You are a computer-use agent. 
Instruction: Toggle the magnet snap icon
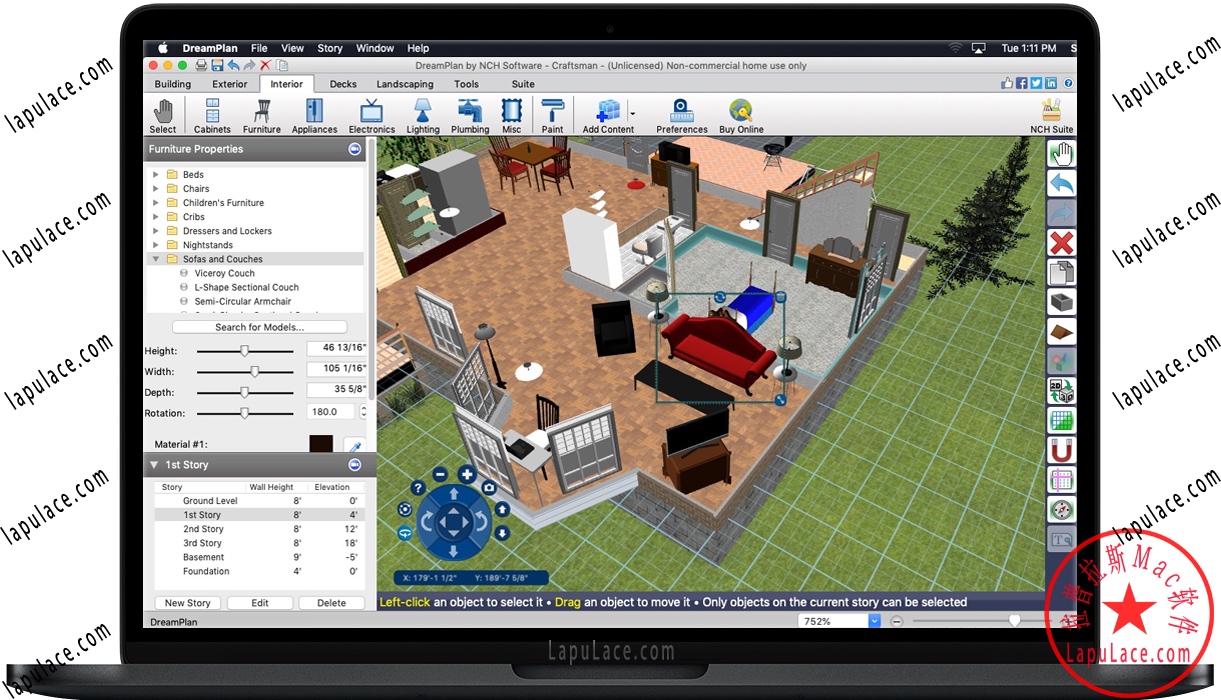(x=1061, y=451)
